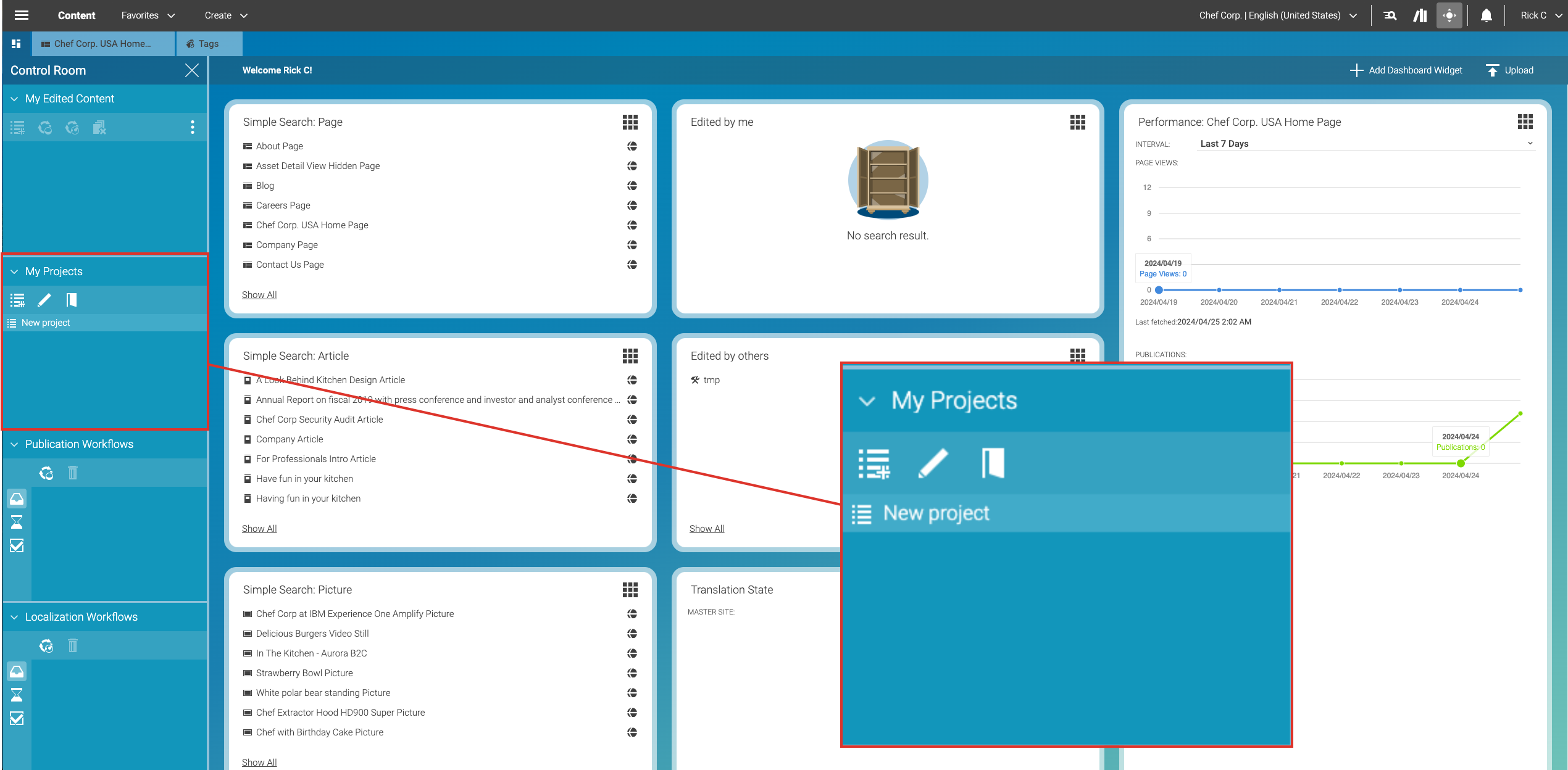This screenshot has height=770, width=1568.
Task: Click the create new project list icon
Action: [17, 300]
